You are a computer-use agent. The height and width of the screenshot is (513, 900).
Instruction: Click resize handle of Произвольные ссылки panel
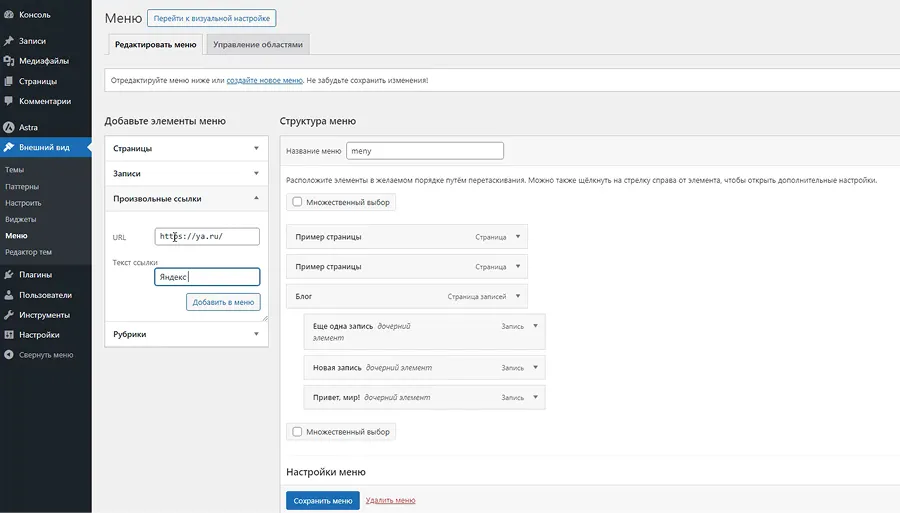click(265, 317)
